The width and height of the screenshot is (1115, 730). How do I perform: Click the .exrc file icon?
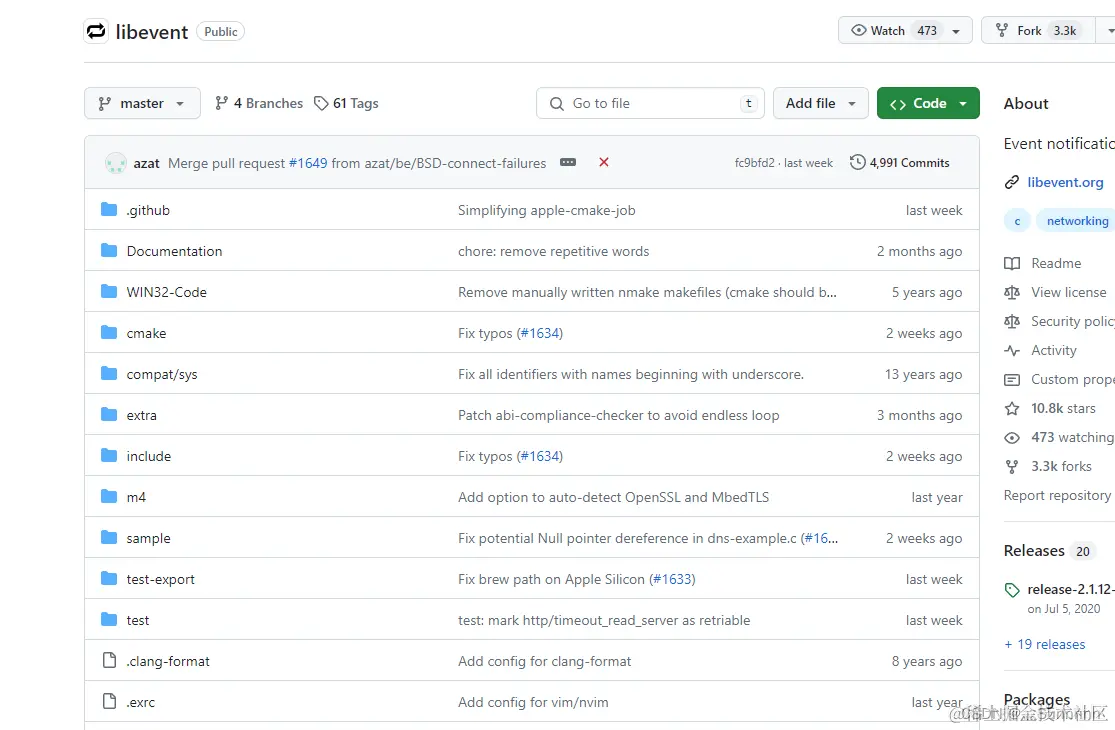pos(110,702)
